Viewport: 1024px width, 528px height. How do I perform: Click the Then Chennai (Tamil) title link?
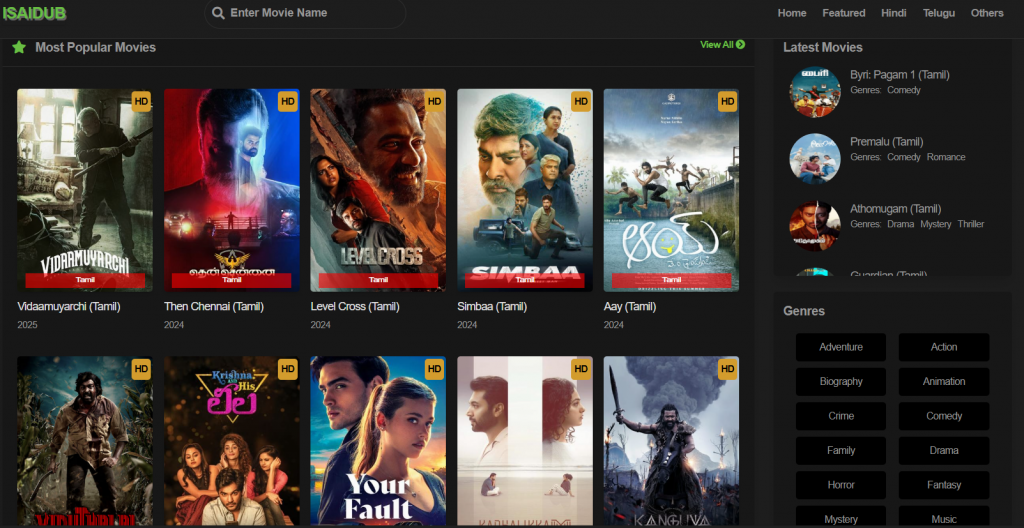click(214, 306)
